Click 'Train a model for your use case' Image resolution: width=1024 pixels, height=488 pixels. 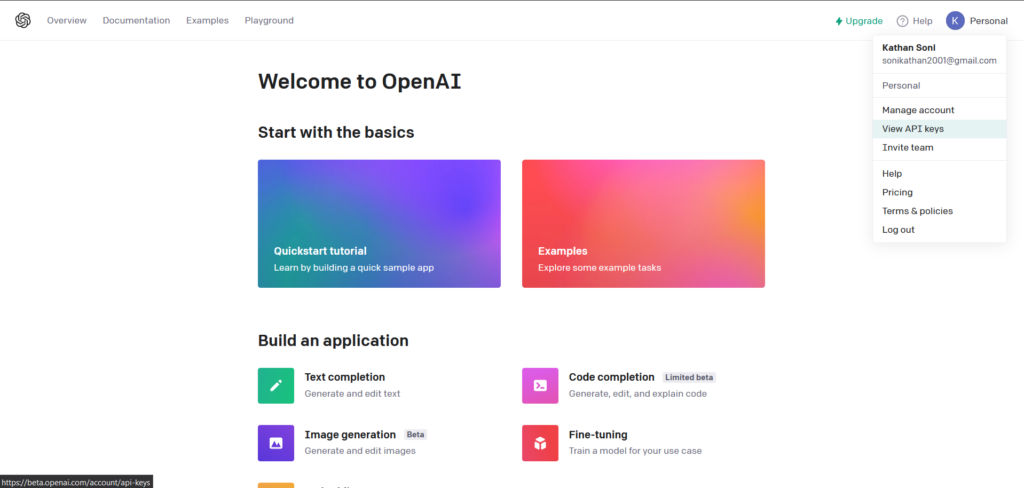tap(635, 451)
